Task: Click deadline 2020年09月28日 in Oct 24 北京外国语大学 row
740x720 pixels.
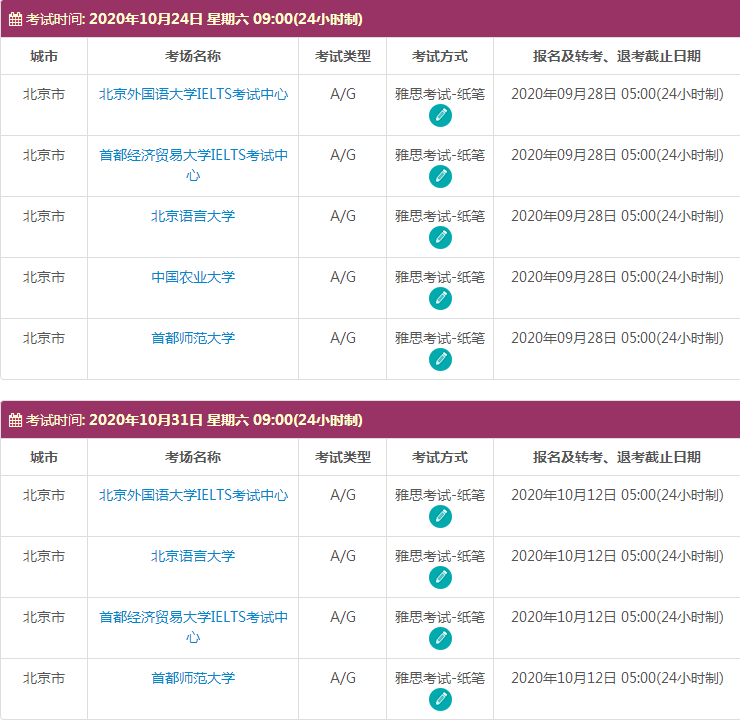Action: (x=617, y=94)
